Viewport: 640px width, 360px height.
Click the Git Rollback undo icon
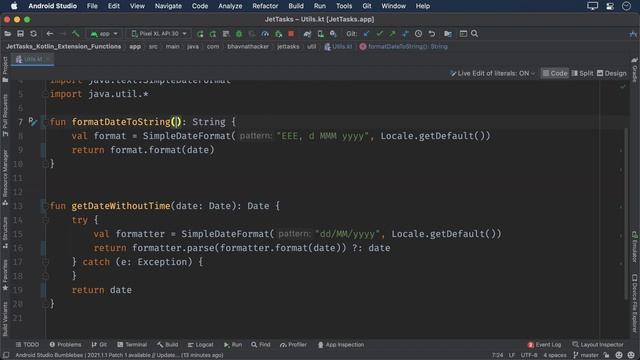tap(432, 34)
